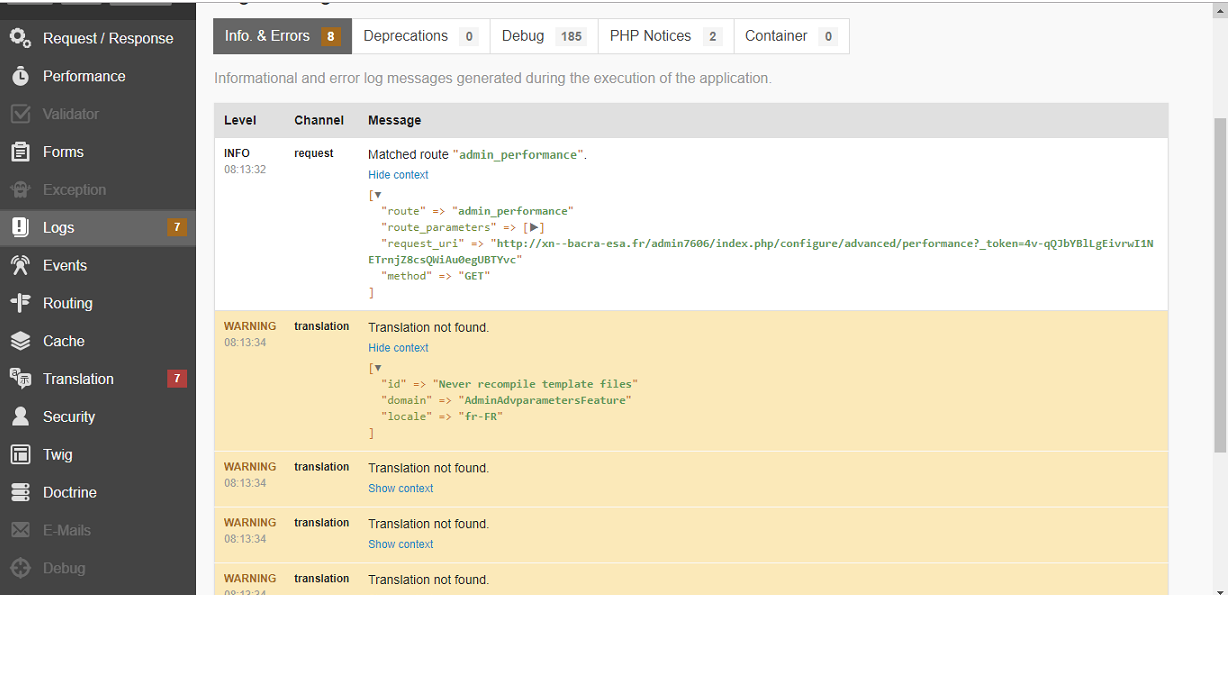Click the Twig template icon
1230x692 pixels.
click(x=20, y=455)
